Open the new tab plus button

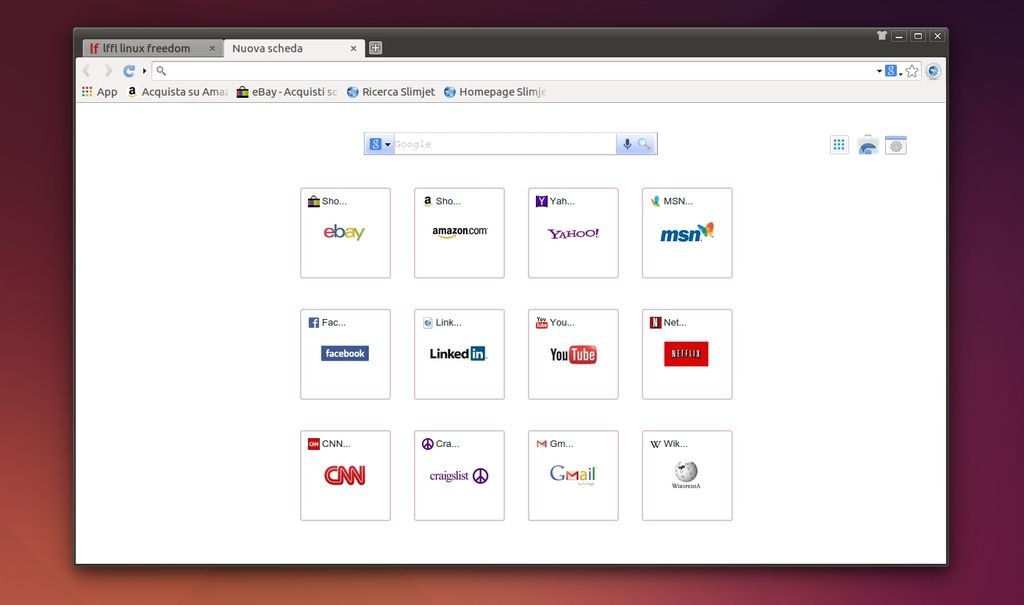coord(375,48)
